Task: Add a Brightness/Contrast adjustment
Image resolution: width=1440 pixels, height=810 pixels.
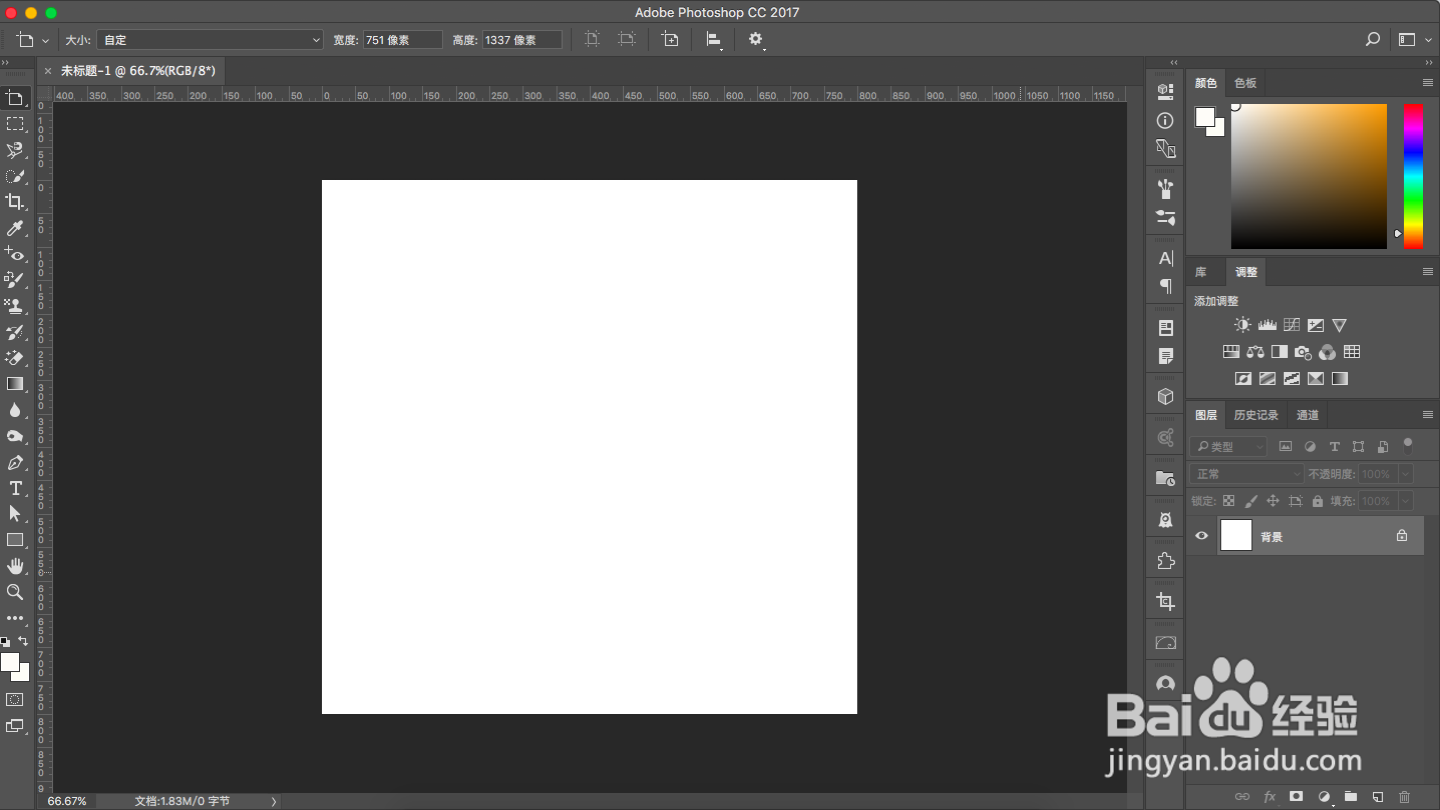Action: click(1242, 325)
